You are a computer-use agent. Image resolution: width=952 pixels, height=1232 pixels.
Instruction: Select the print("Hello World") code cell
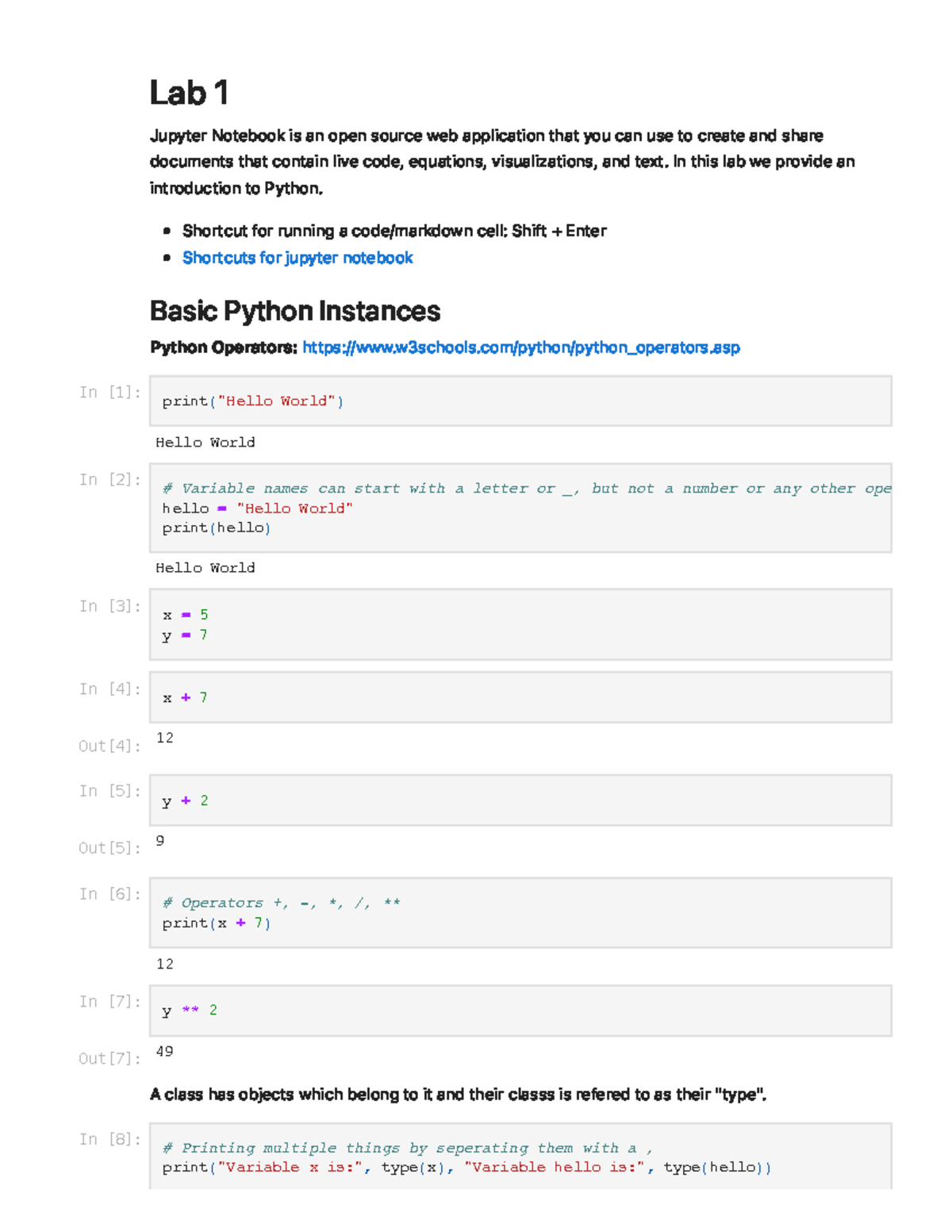click(520, 401)
